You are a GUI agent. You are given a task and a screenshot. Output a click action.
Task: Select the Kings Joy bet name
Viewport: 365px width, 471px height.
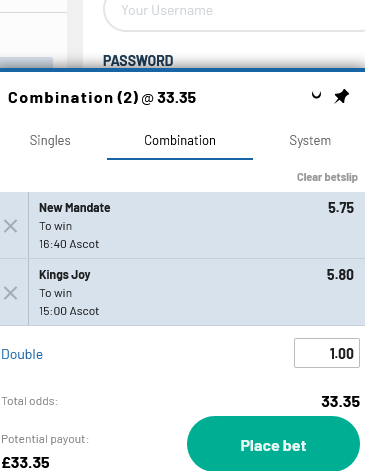click(65, 275)
